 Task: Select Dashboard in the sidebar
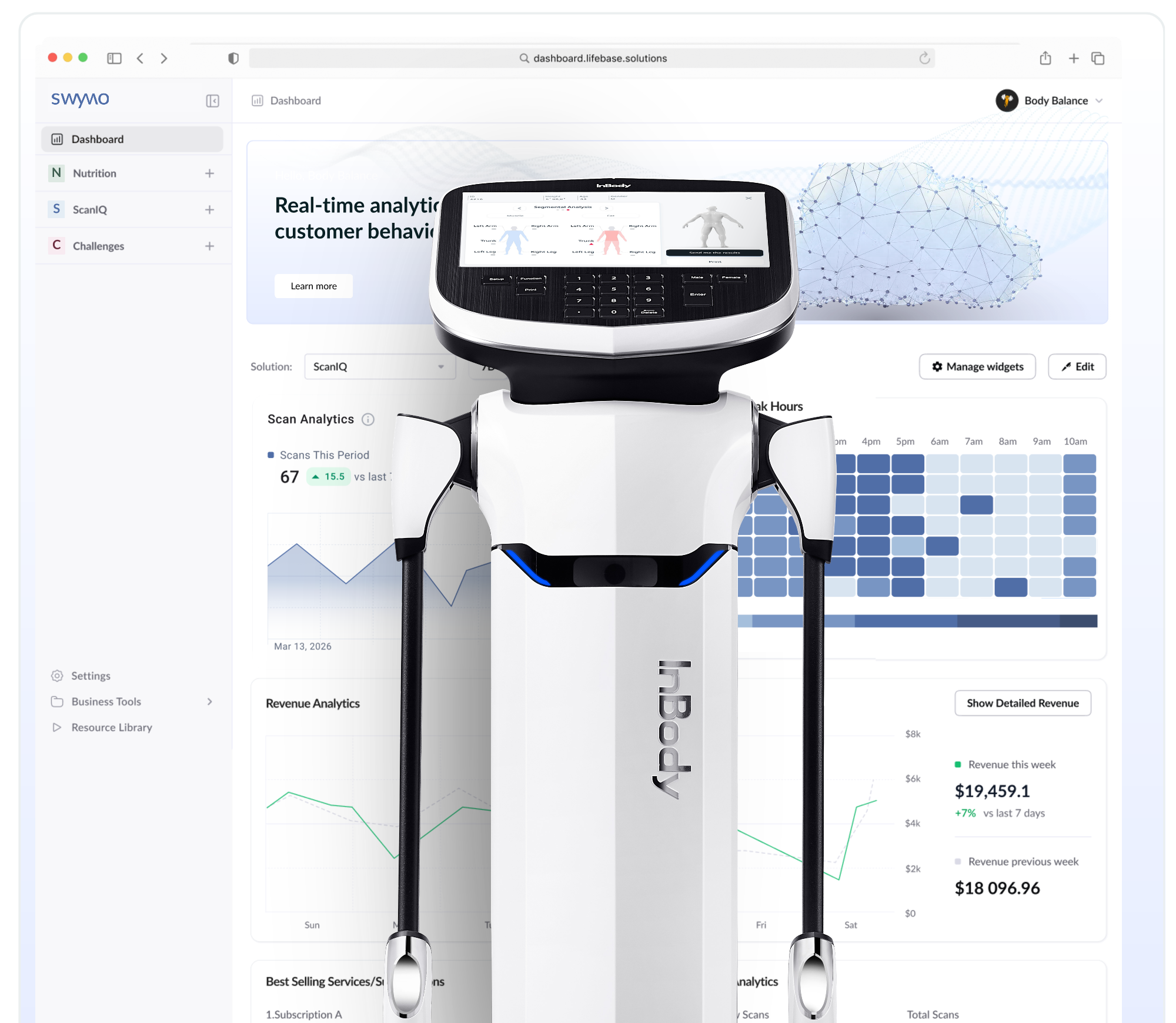132,139
